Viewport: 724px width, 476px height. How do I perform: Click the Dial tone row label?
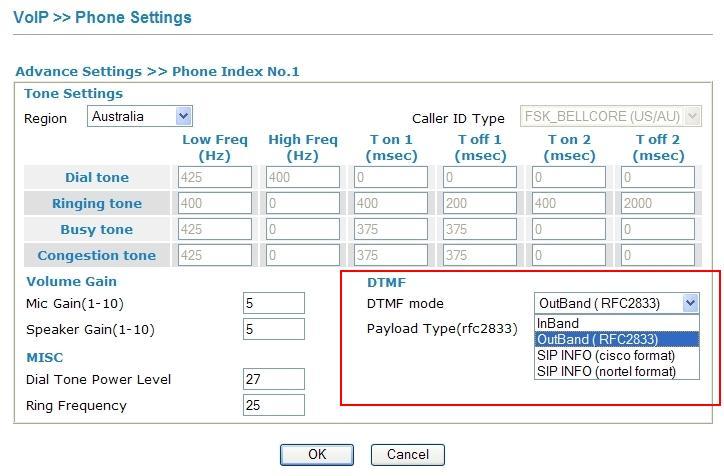(97, 177)
